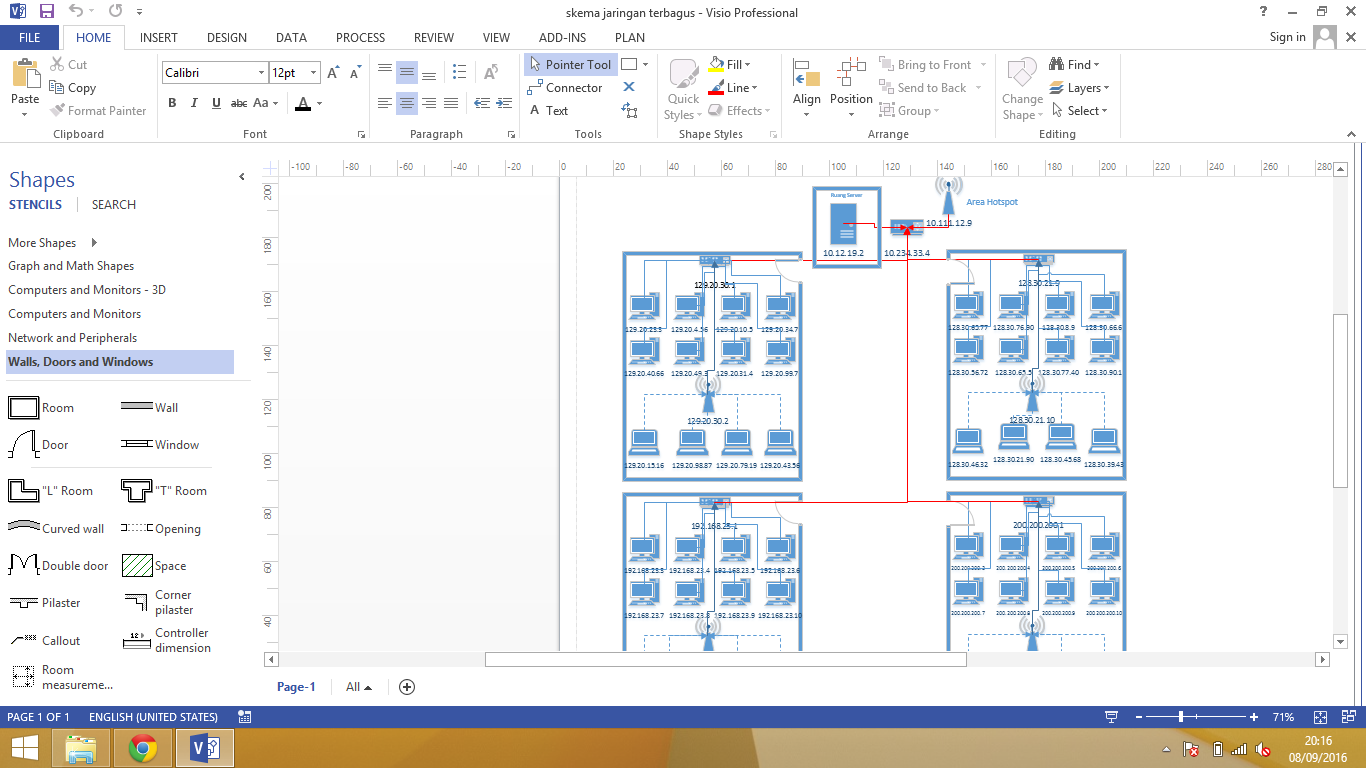Open Computers and Monitors - 3D stencil
Image resolution: width=1366 pixels, height=768 pixels.
[x=87, y=290]
